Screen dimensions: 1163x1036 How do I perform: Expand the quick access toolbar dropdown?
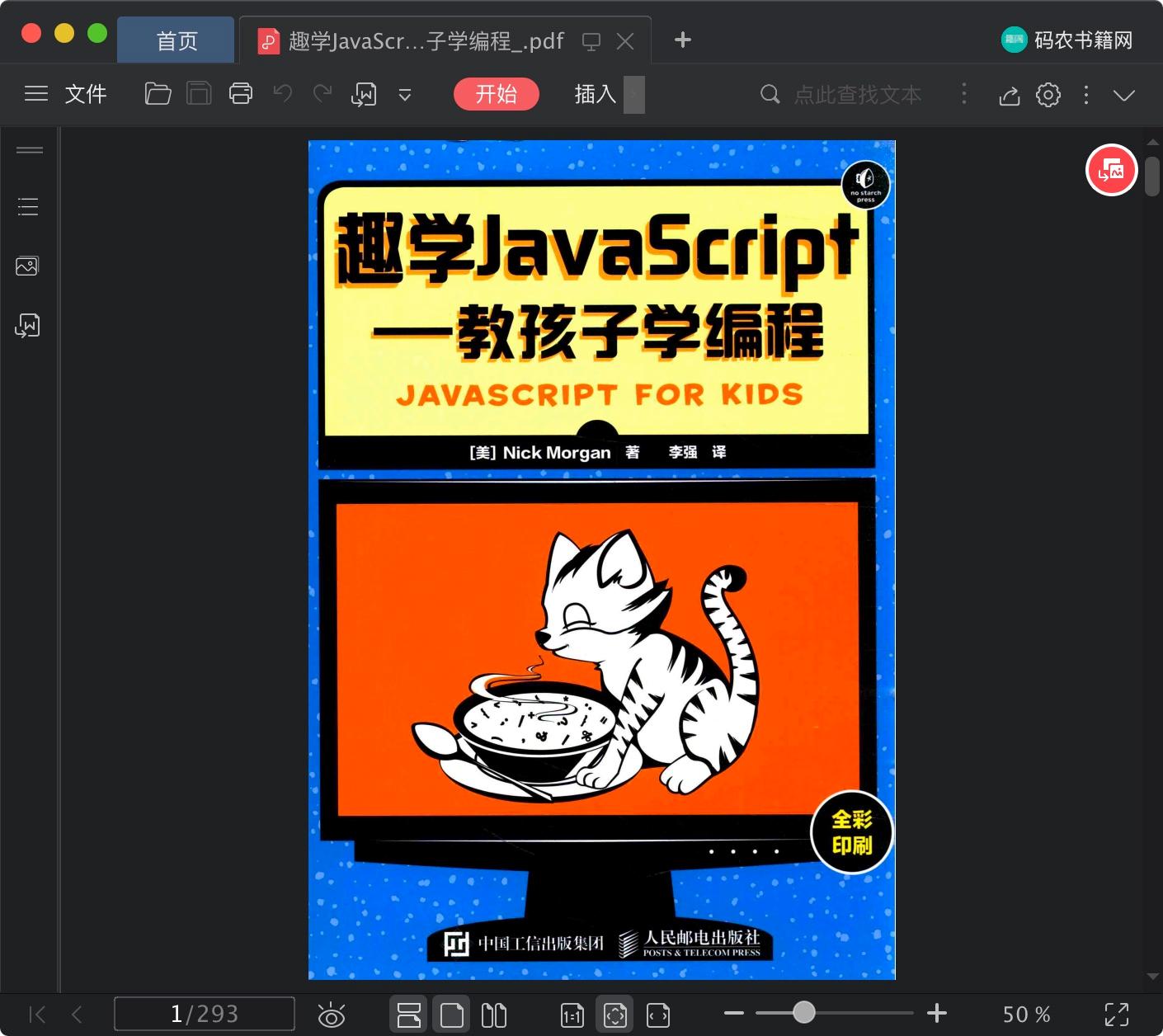[x=405, y=95]
